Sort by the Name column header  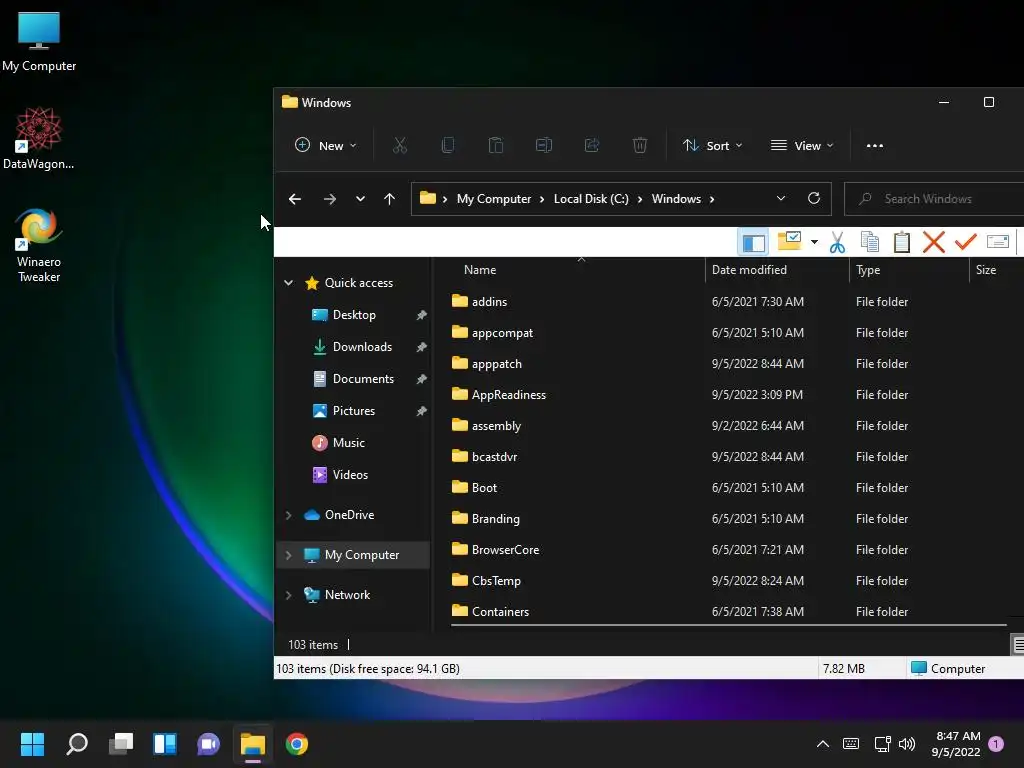(480, 270)
